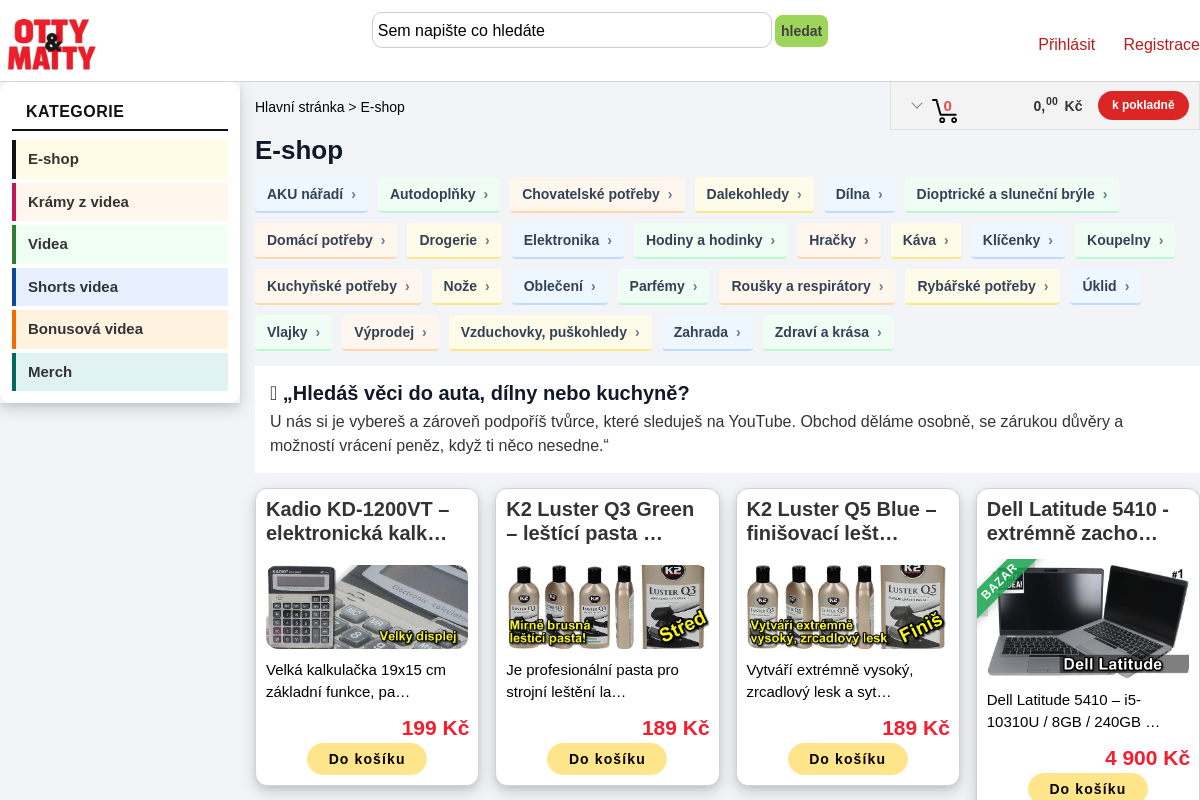Open Hodiny a hodinky category
Viewport: 1200px width, 800px height.
(x=711, y=240)
